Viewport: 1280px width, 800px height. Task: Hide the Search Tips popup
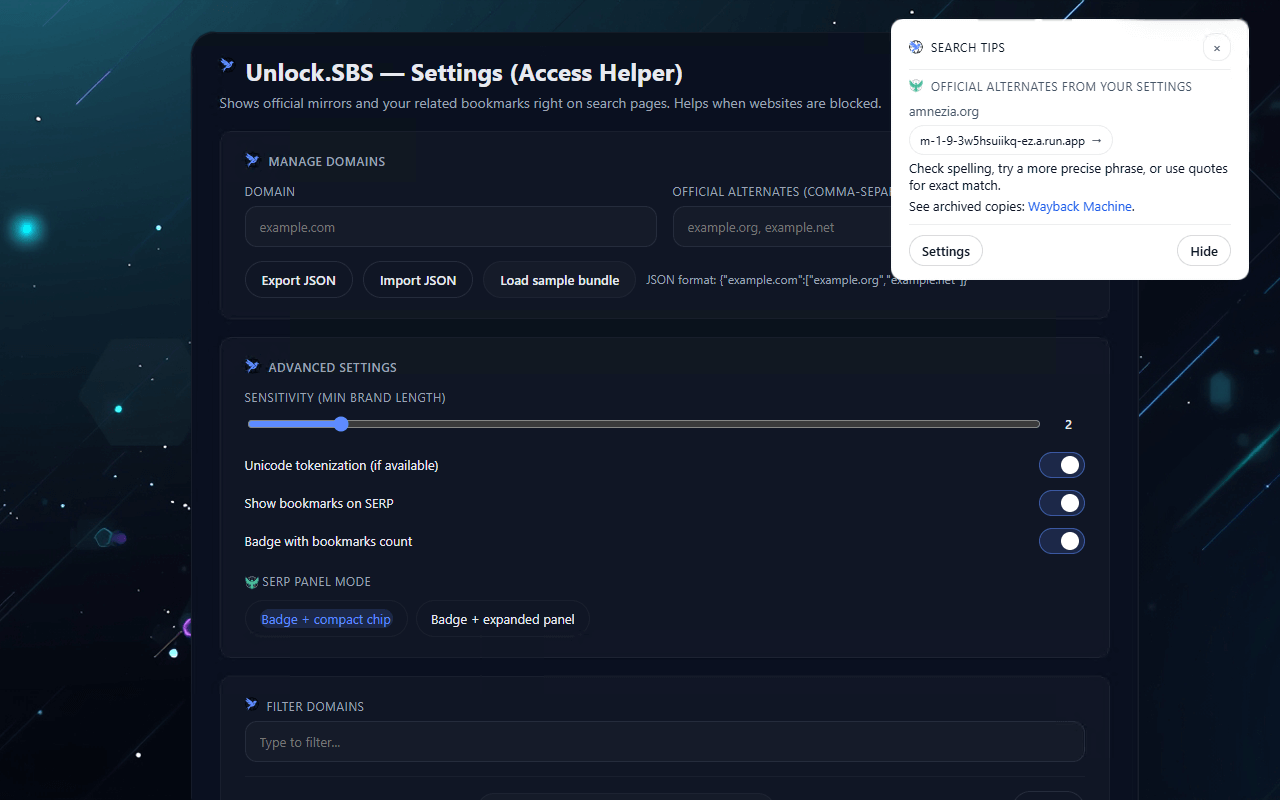point(1204,251)
